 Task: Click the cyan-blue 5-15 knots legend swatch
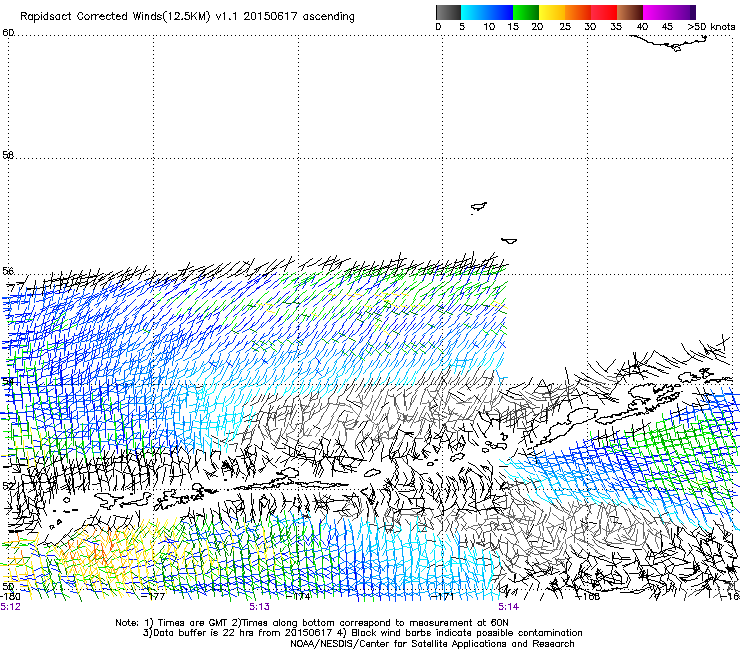[487, 12]
